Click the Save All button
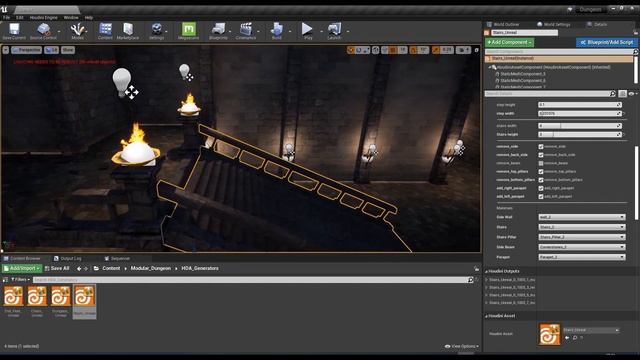Image resolution: width=640 pixels, height=360 pixels. (57, 269)
